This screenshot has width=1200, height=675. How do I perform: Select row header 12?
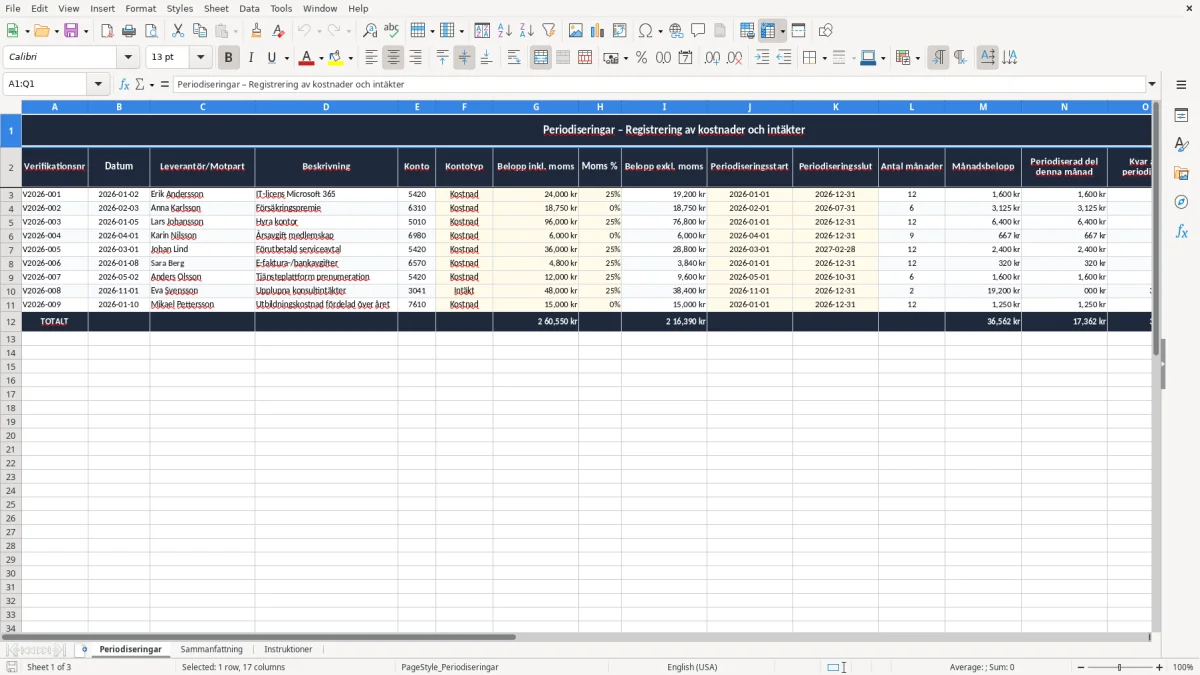tap(11, 322)
